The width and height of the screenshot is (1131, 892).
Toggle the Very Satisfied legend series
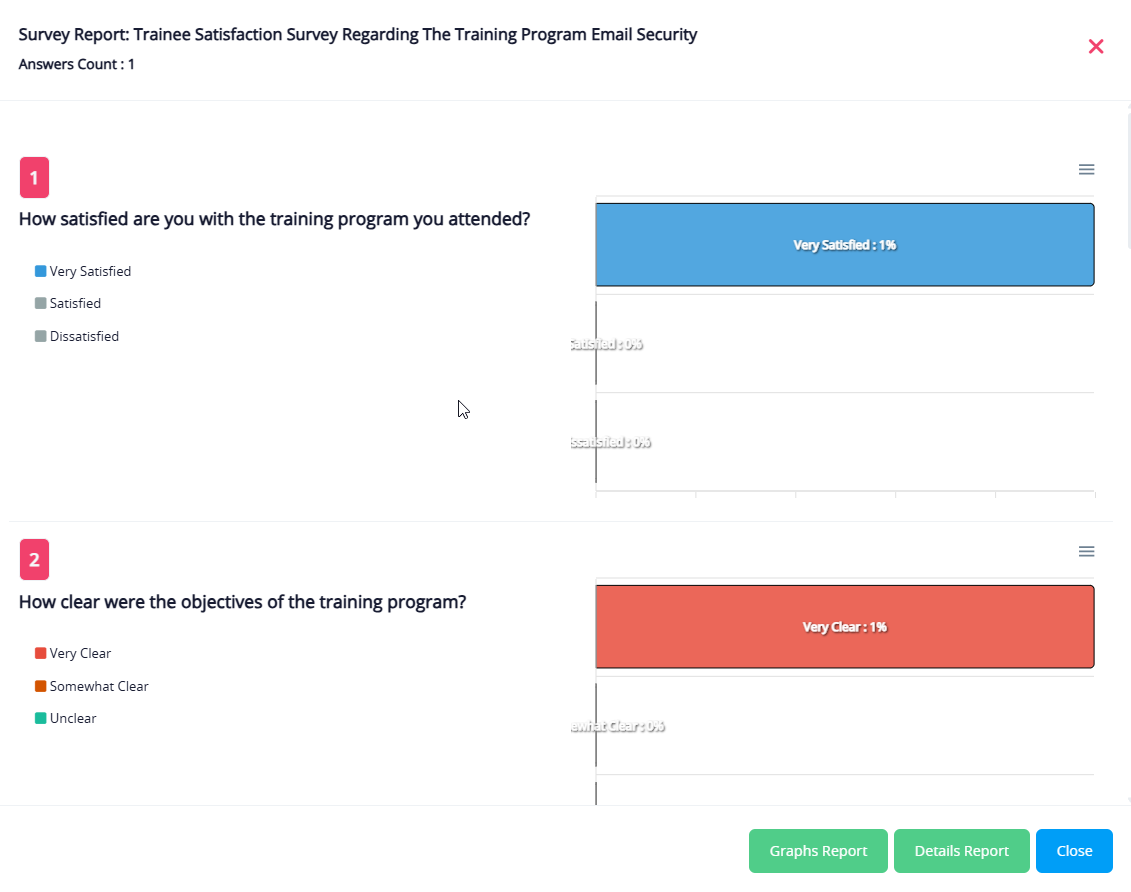tap(90, 271)
